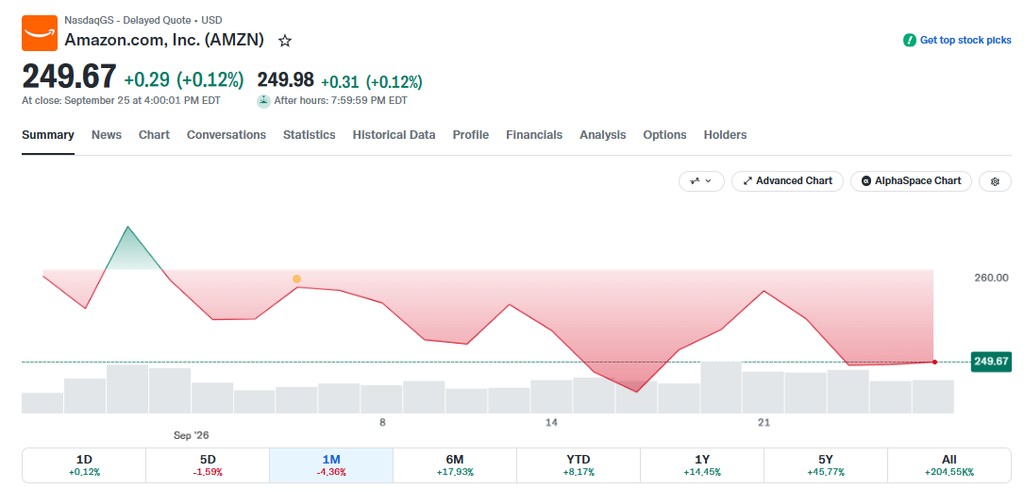The width and height of the screenshot is (1024, 491).
Task: Open the Advanced Chart
Action: click(788, 182)
